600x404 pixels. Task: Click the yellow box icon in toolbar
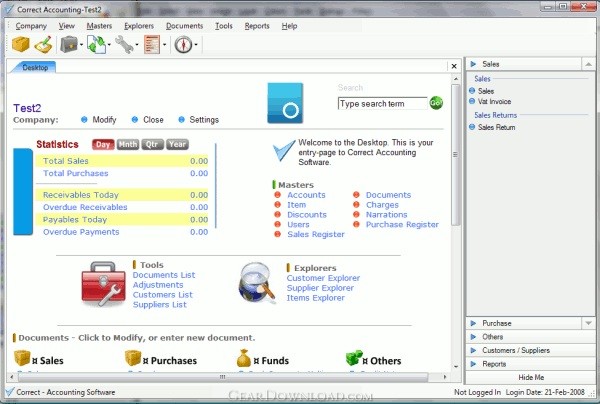tap(20, 44)
